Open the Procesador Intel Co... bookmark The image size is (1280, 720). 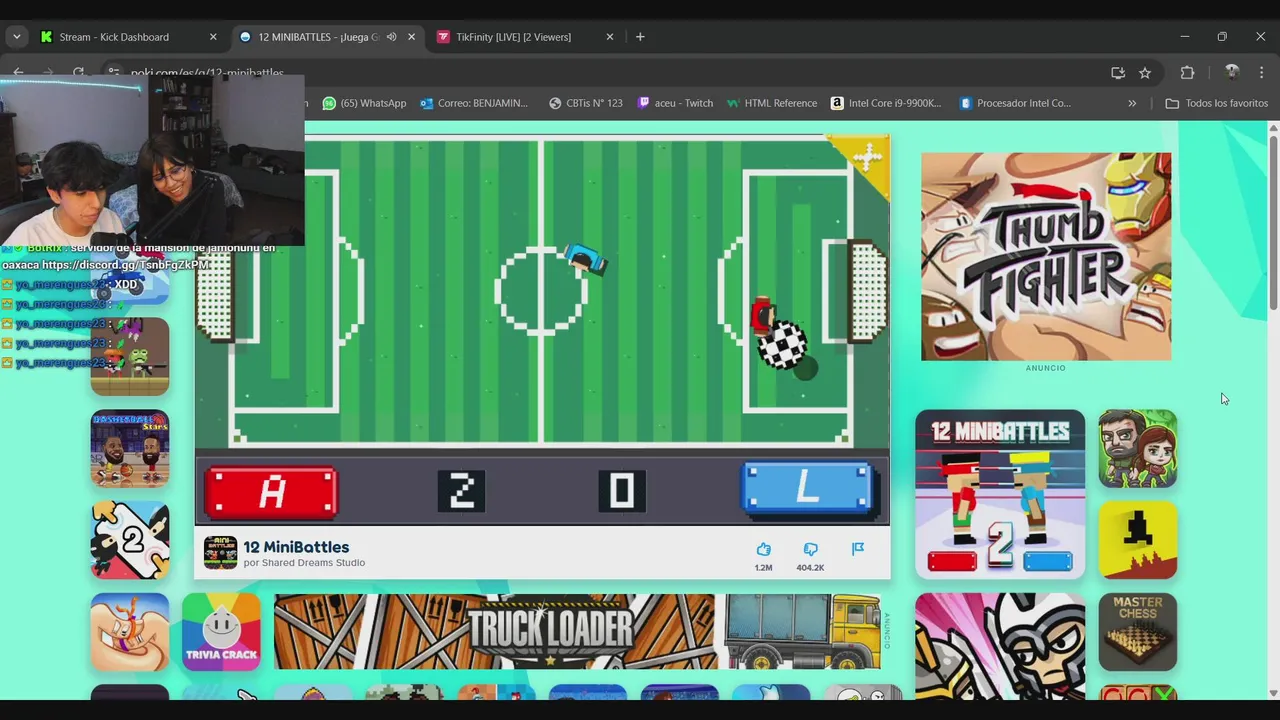click(1014, 103)
